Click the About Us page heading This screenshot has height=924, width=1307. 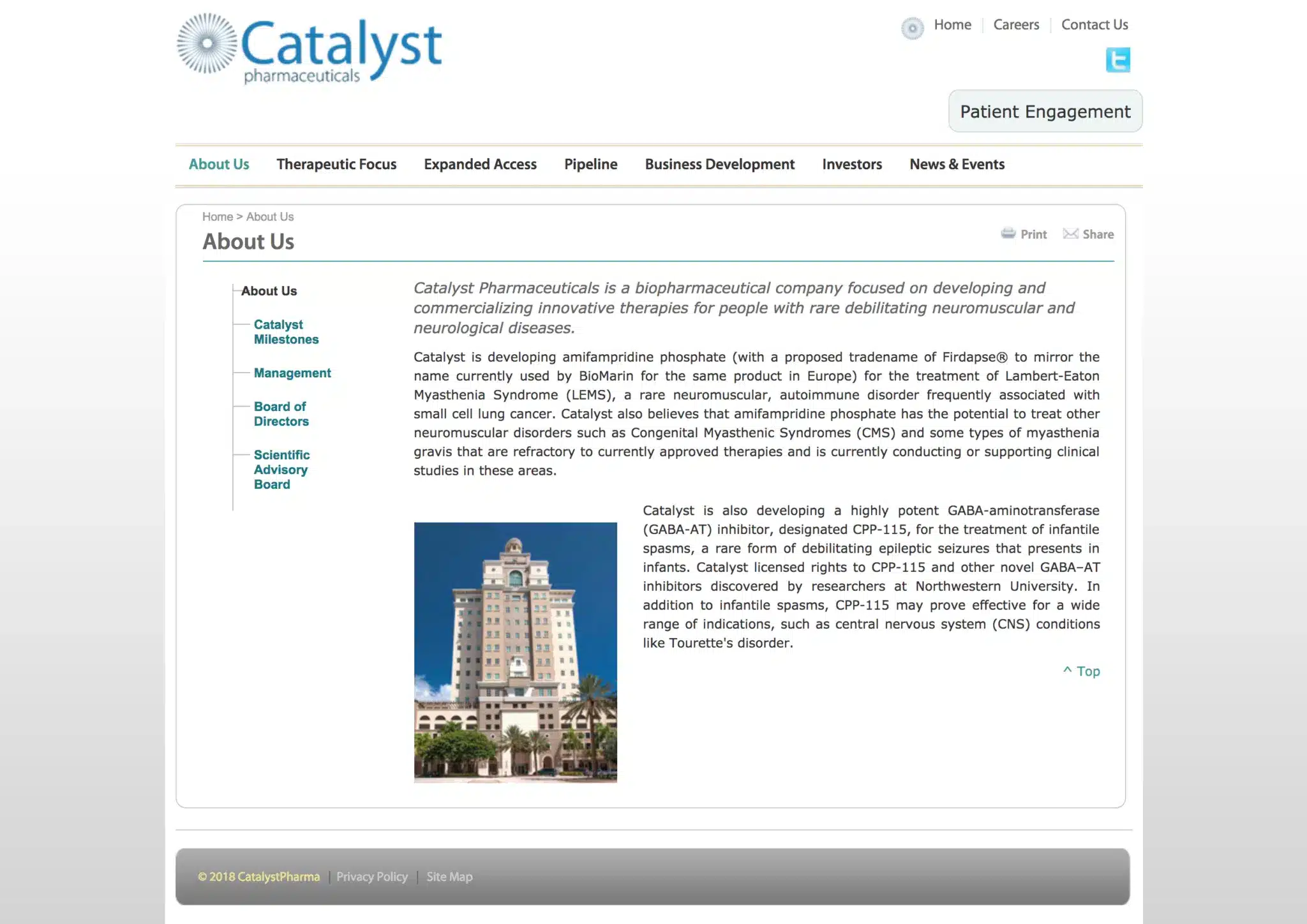tap(248, 242)
